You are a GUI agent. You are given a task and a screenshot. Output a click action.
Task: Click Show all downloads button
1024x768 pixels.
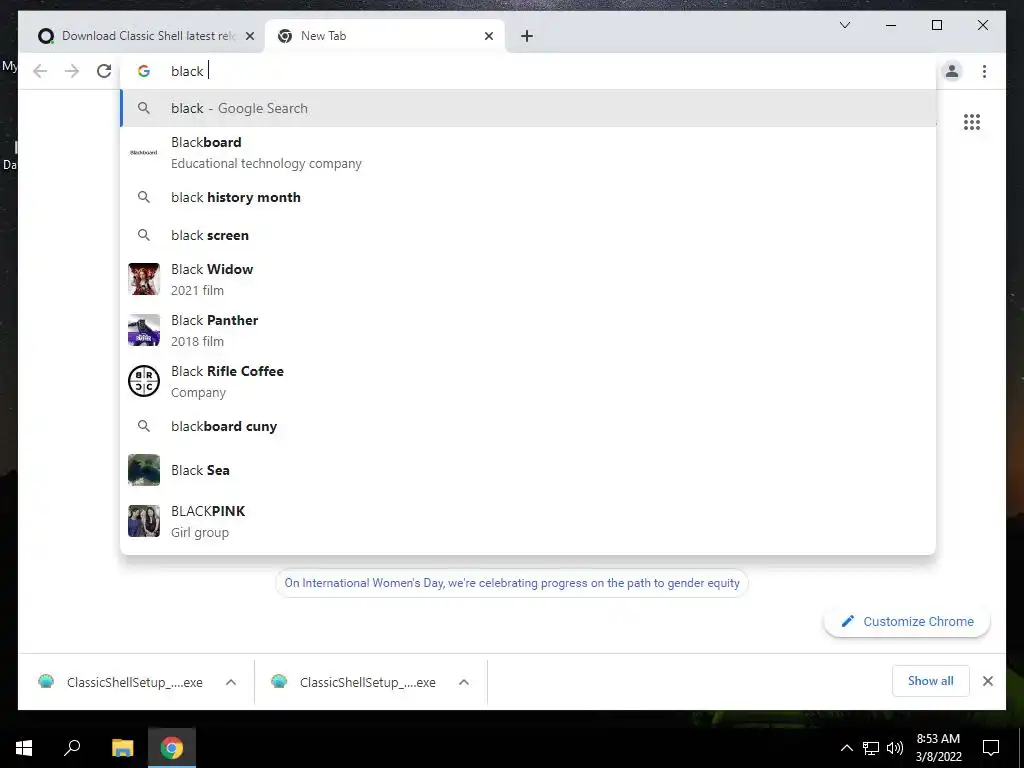coord(931,681)
